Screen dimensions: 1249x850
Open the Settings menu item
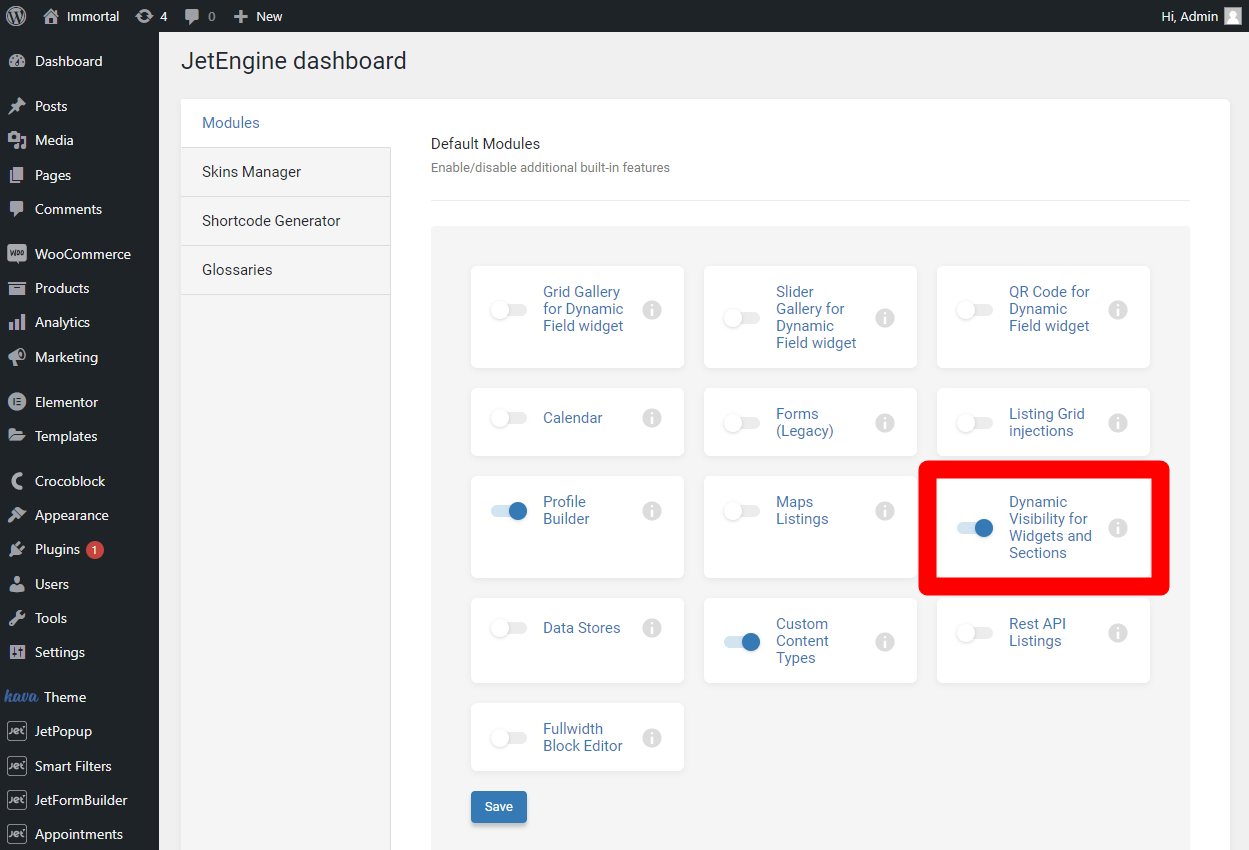pos(79,652)
